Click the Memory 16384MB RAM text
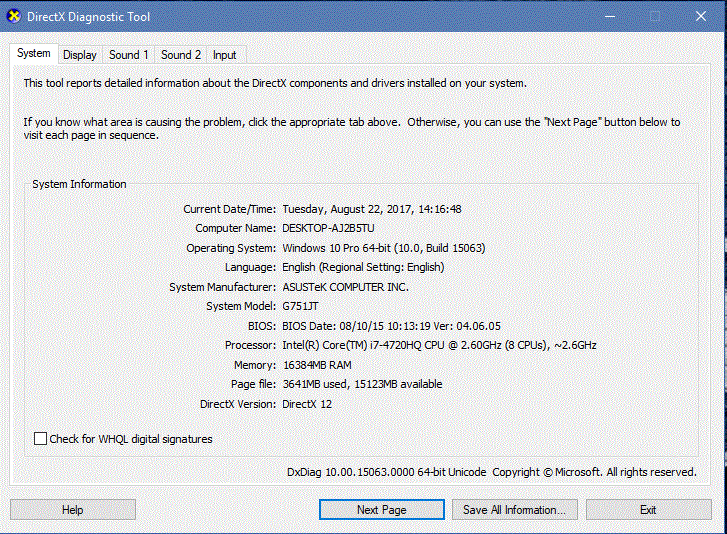The image size is (727, 534). tap(317, 365)
